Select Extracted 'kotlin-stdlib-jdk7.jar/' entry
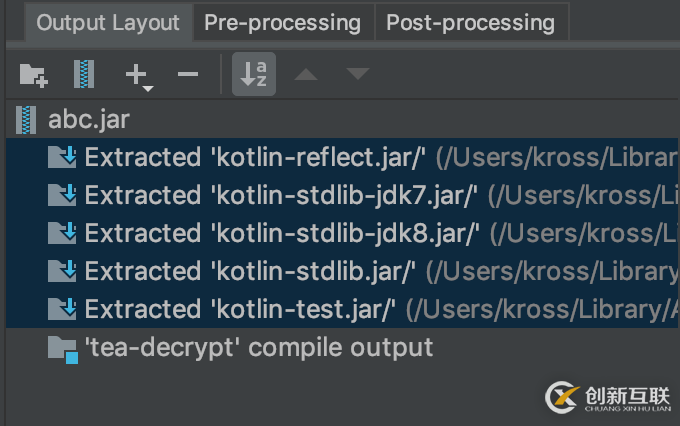 pyautogui.click(x=281, y=195)
